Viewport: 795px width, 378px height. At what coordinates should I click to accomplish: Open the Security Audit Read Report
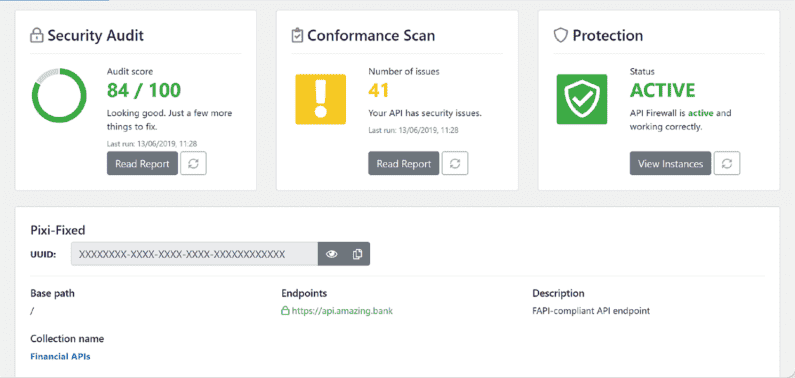142,164
